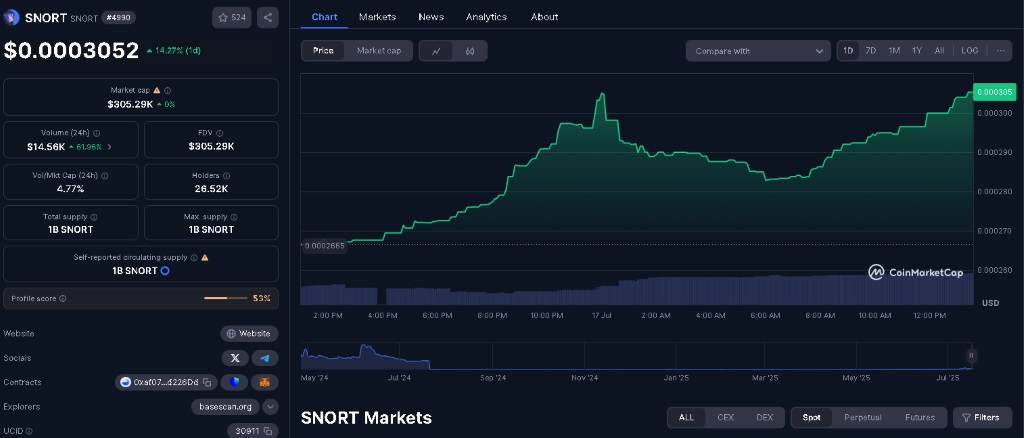Copy the contract address 0xaf07
The width and height of the screenshot is (1024, 438).
coord(206,382)
